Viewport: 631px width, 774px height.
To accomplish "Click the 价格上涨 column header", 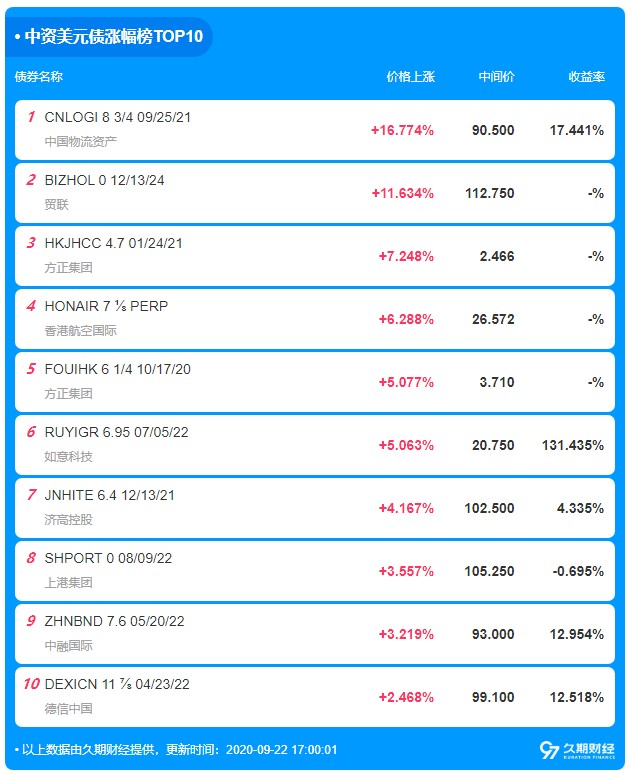I will coord(410,77).
